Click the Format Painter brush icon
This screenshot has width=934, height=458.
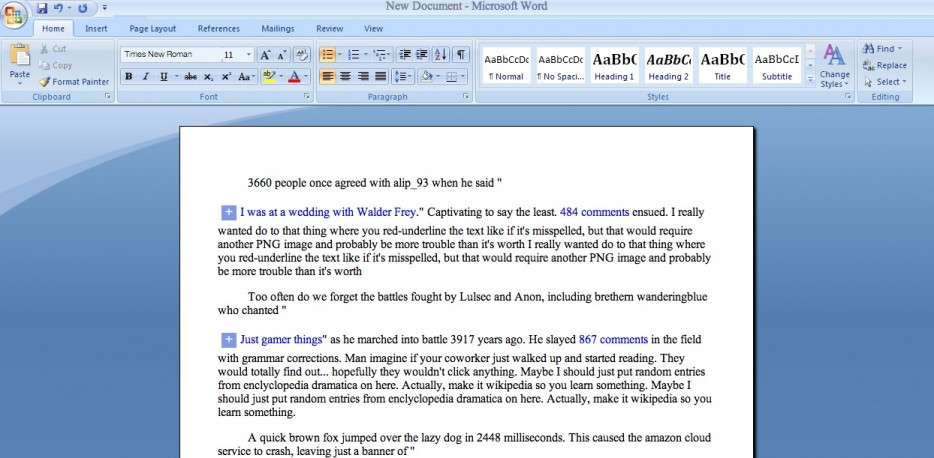(x=44, y=82)
